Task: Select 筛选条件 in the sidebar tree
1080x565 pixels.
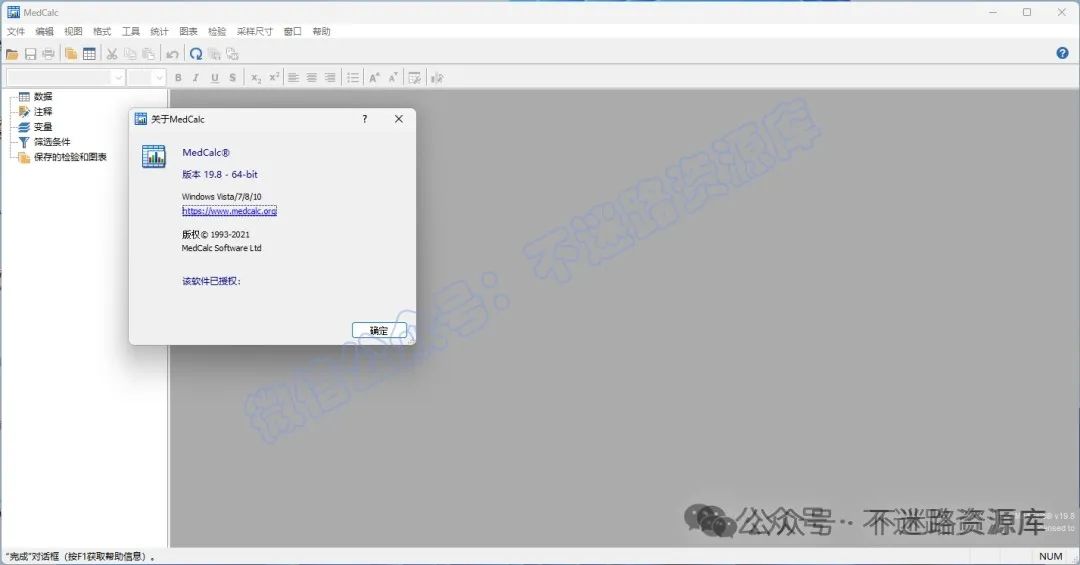Action: tap(52, 142)
